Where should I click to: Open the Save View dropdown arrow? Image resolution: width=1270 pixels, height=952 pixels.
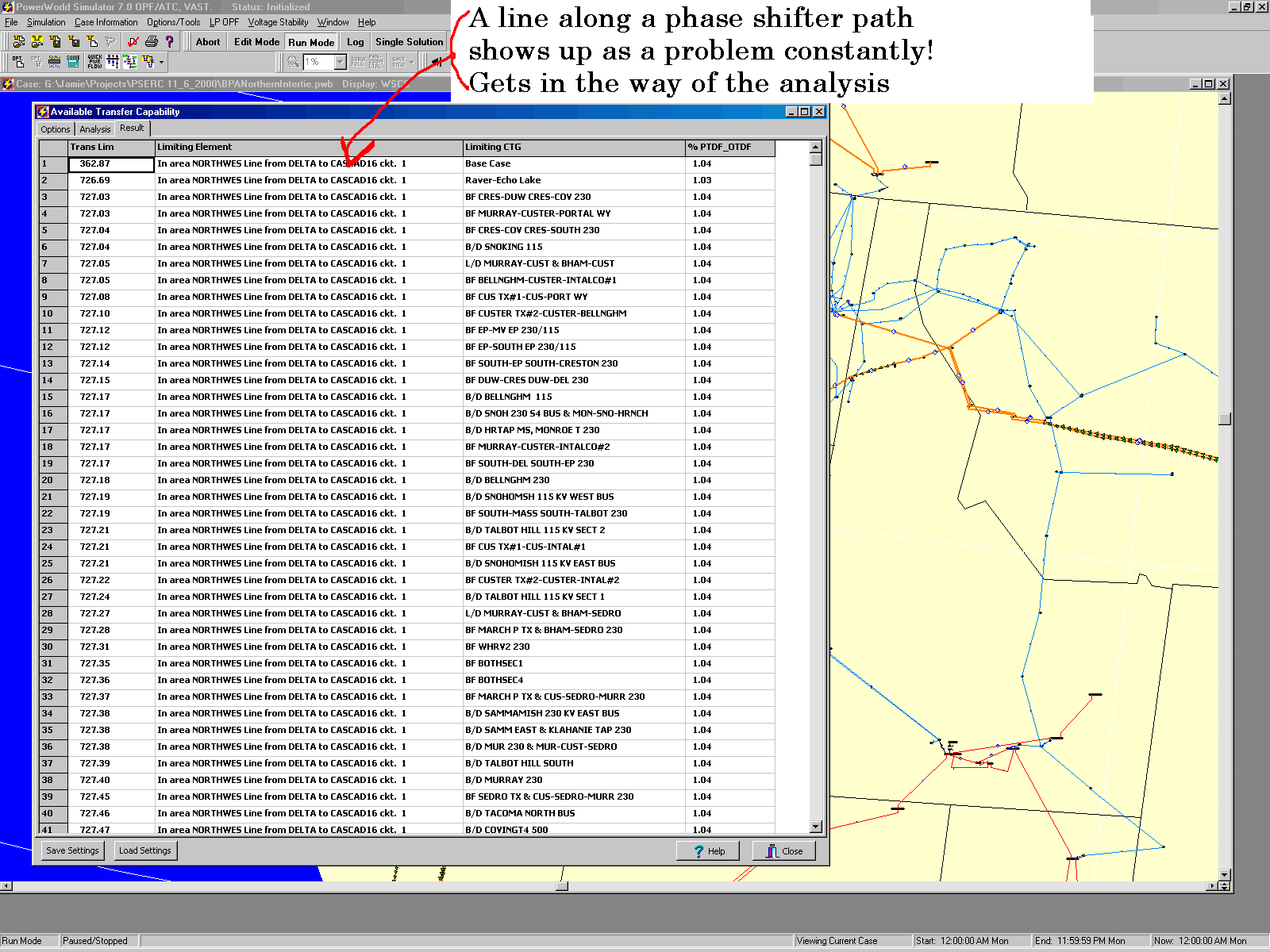[x=411, y=62]
